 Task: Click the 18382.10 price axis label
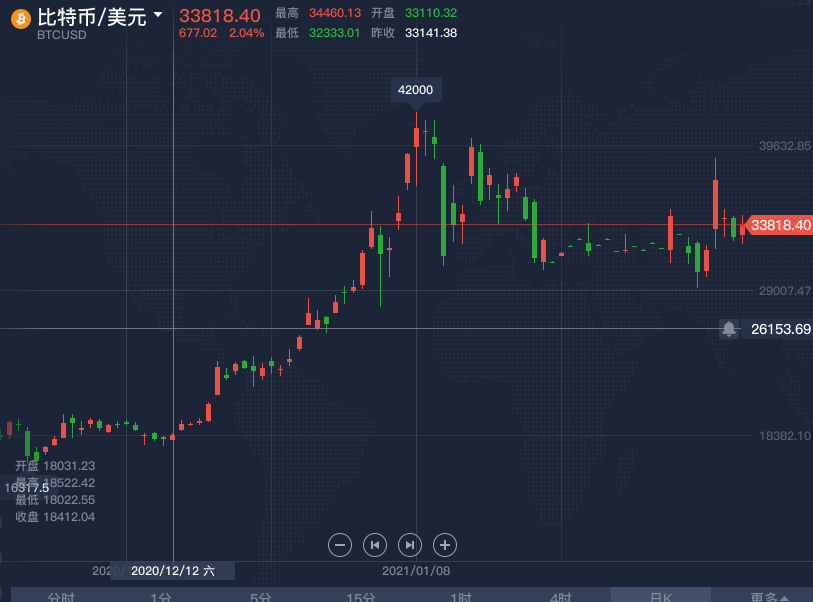(785, 436)
